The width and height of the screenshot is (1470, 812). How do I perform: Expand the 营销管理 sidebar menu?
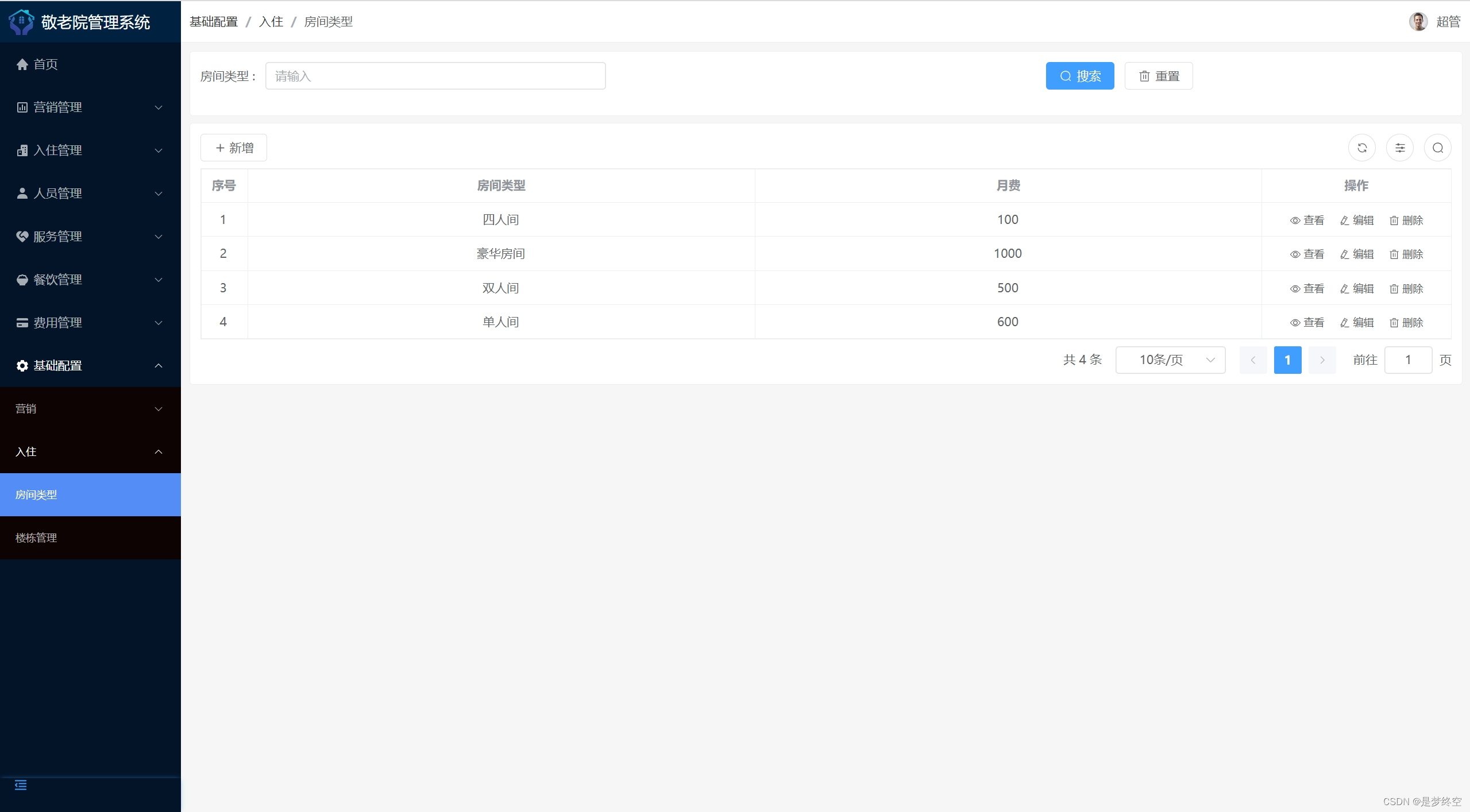tap(90, 107)
